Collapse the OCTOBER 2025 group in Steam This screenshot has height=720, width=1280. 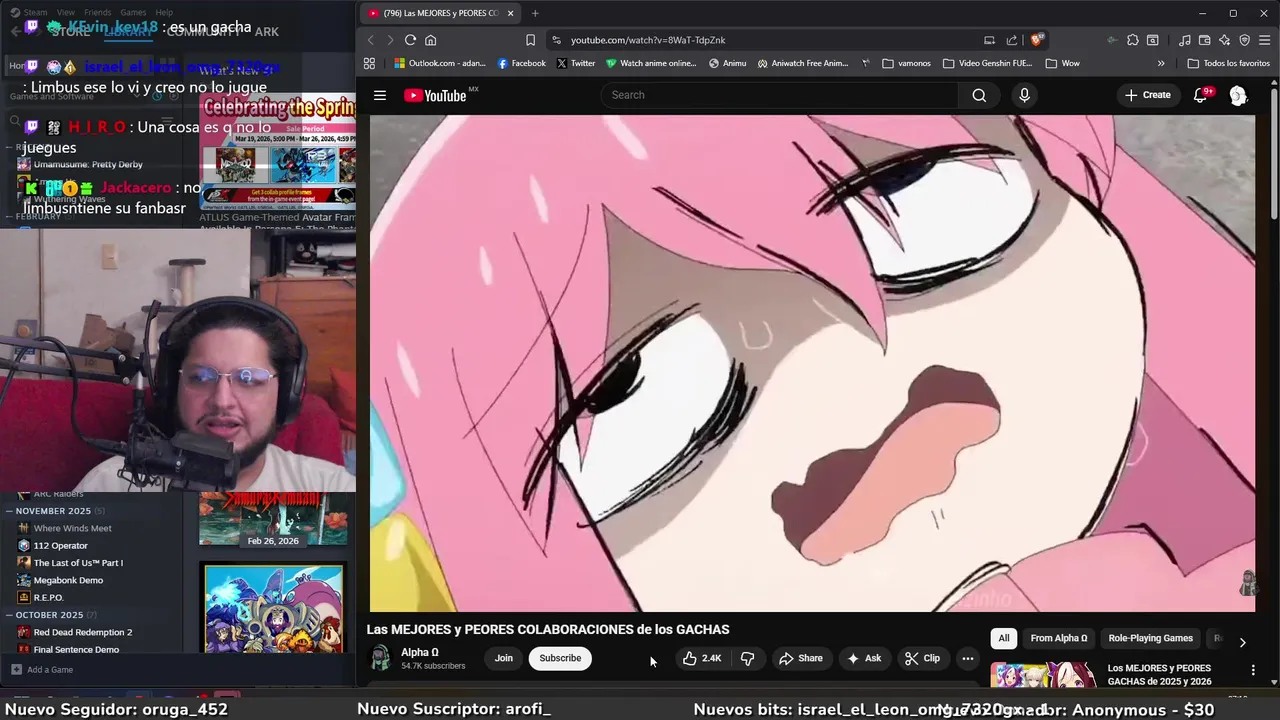8,615
